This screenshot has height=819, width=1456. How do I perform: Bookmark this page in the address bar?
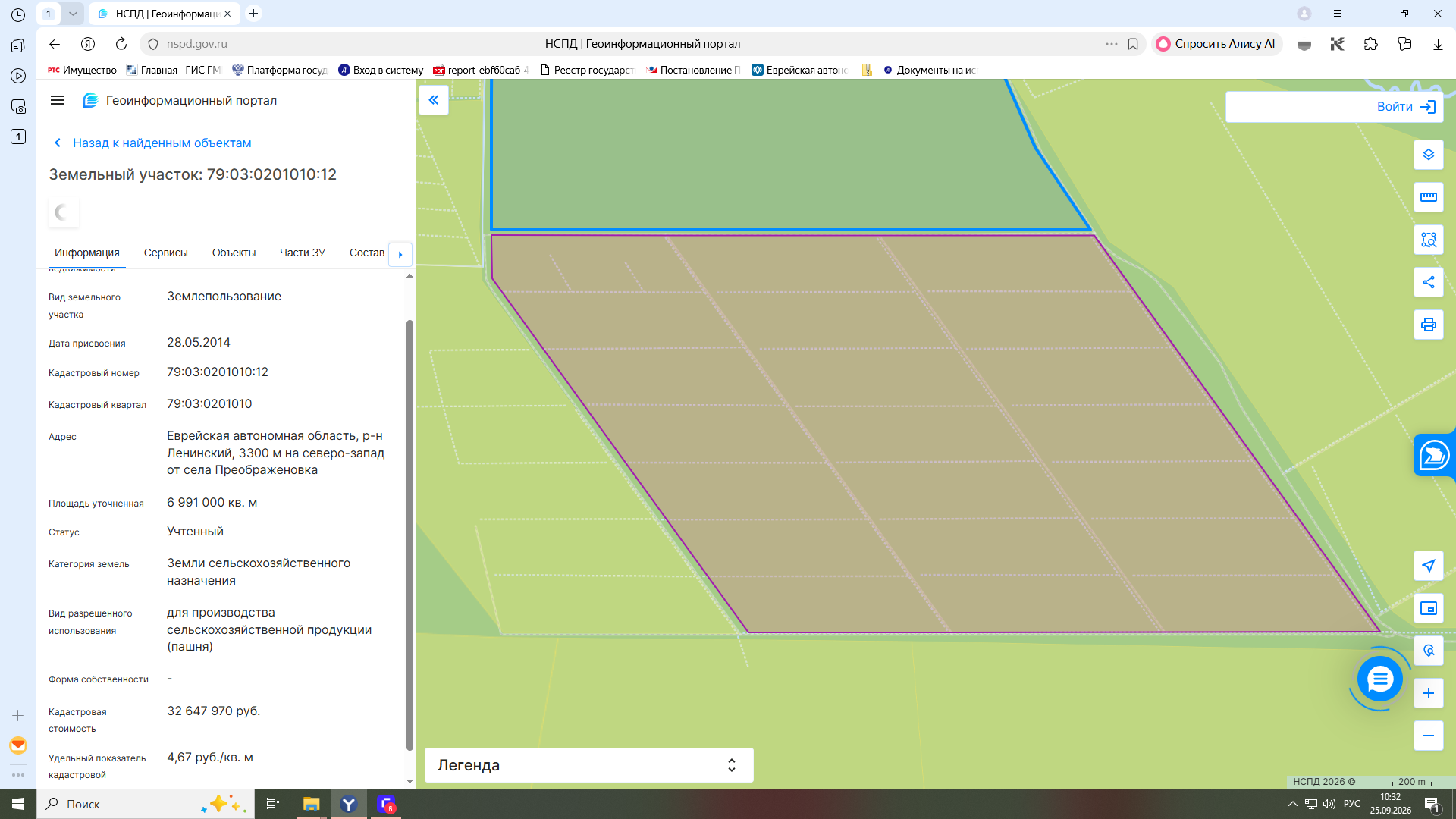pyautogui.click(x=1133, y=44)
